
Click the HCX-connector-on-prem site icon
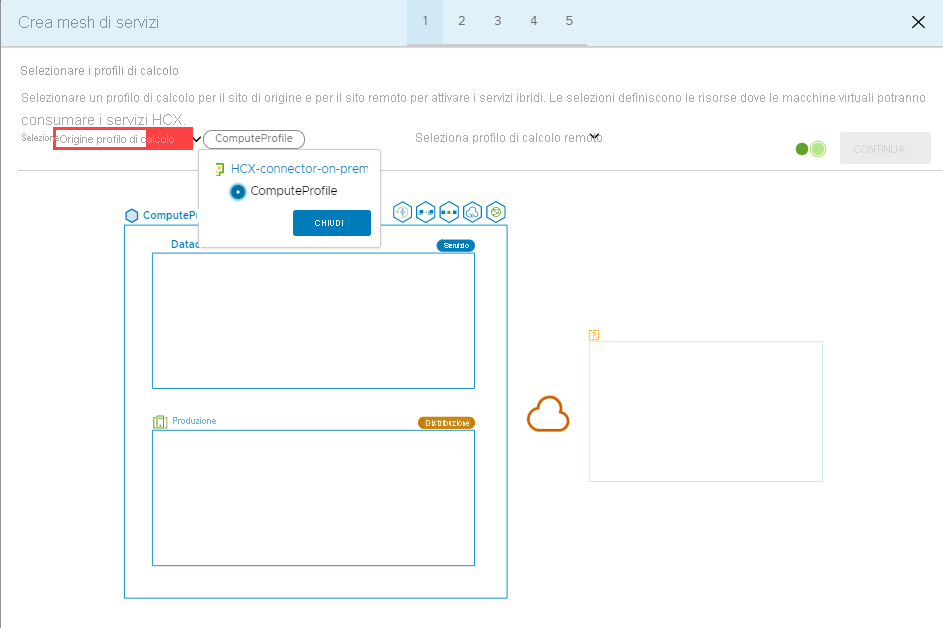pos(220,170)
